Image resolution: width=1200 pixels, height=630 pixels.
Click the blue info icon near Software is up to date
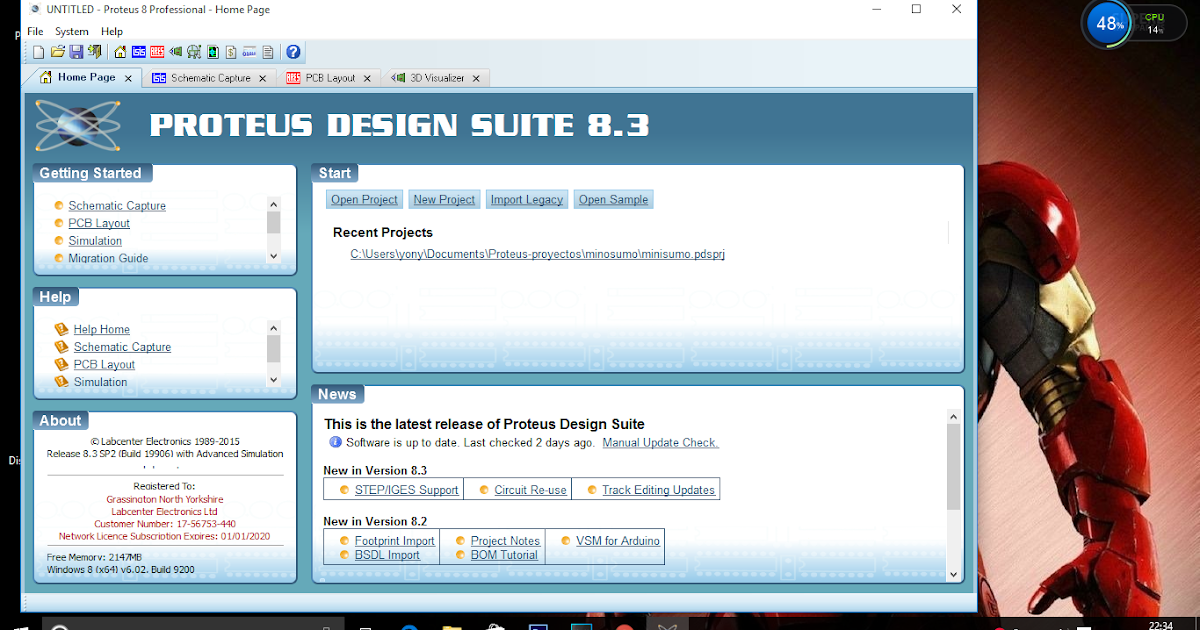[336, 442]
